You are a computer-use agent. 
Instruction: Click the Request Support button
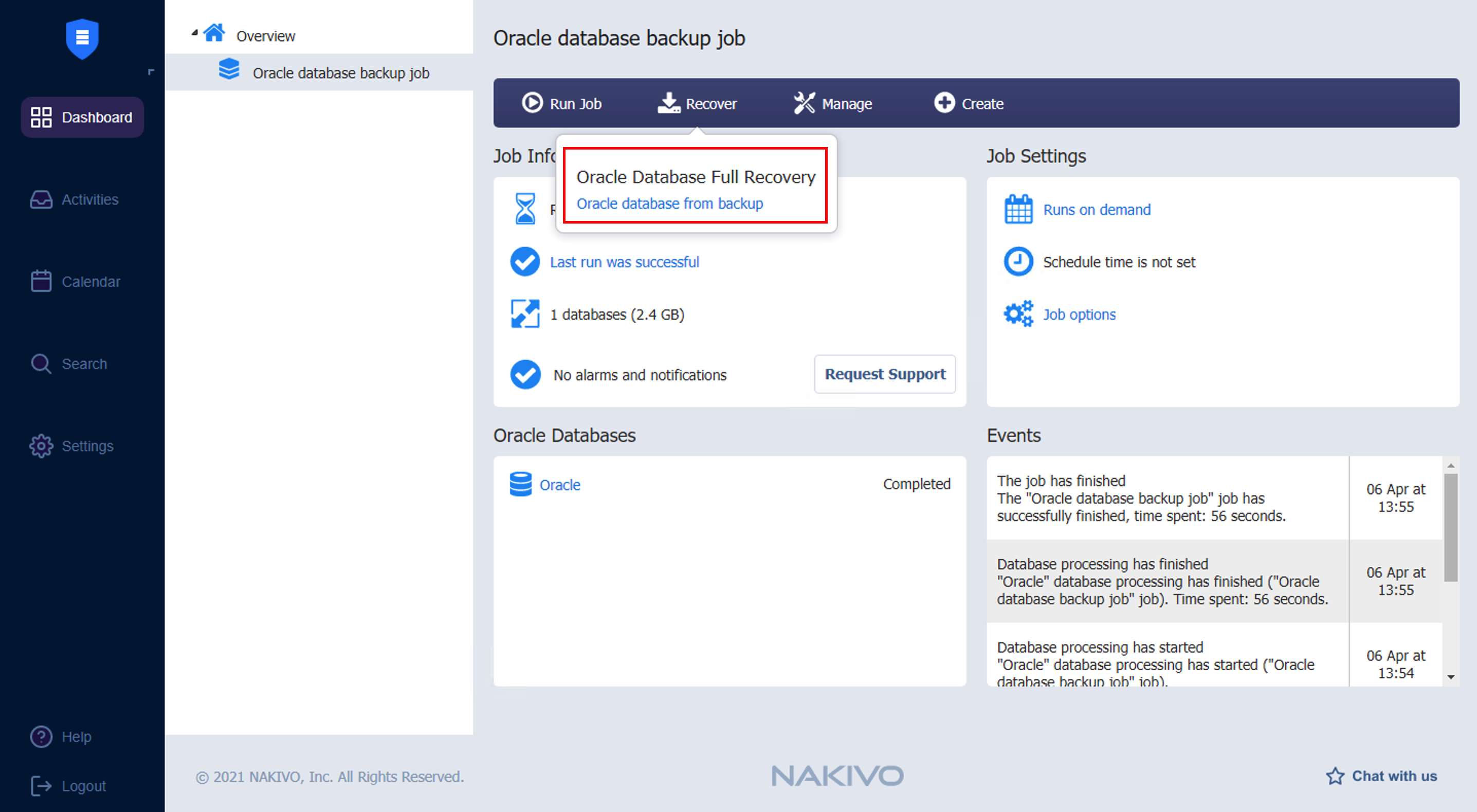point(885,374)
